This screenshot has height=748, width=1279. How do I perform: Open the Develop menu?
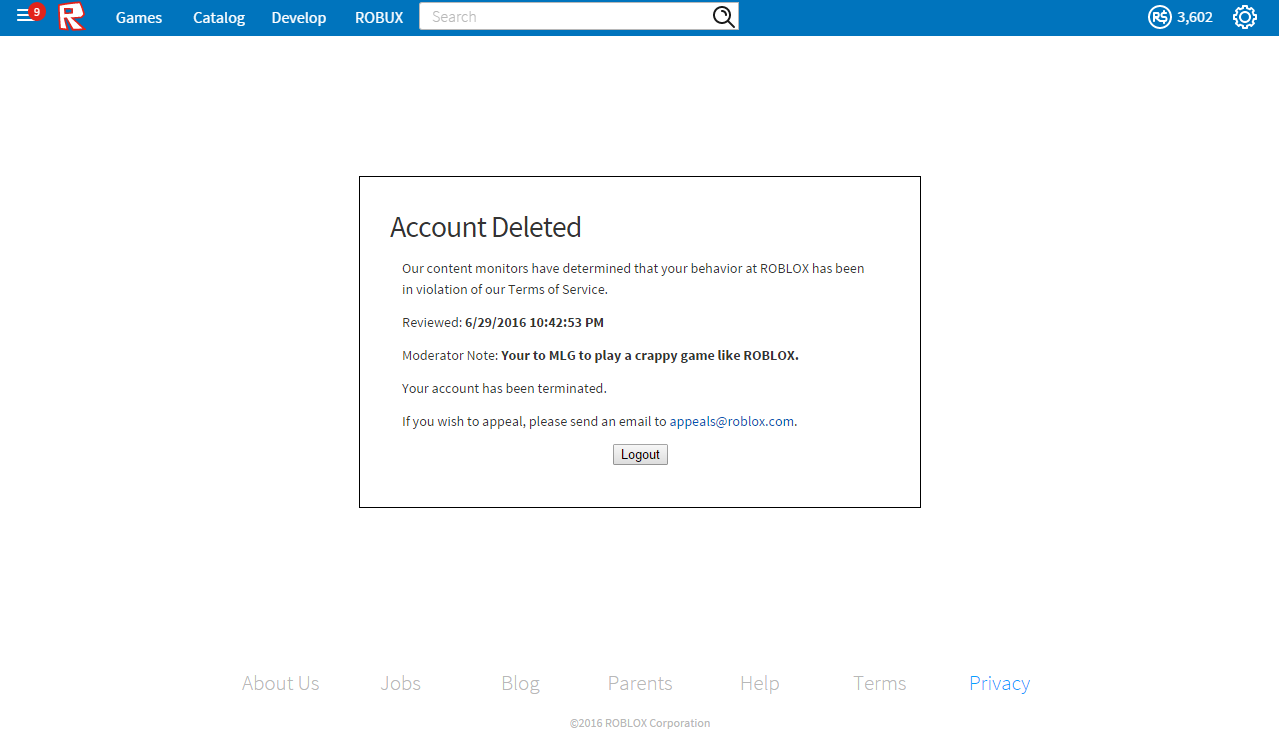pos(299,18)
